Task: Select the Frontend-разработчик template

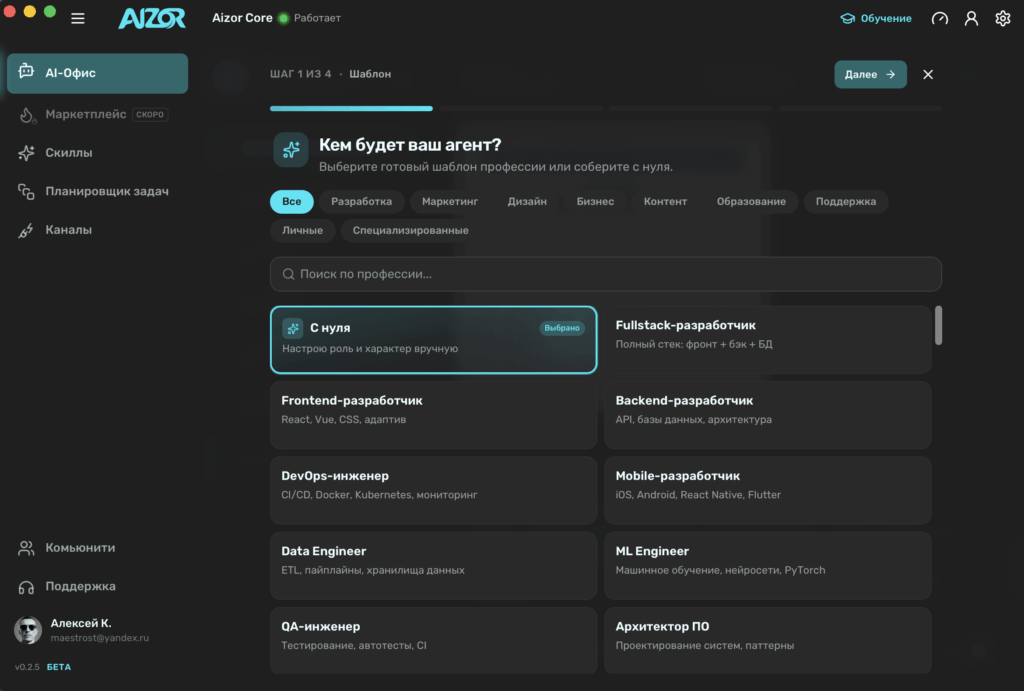Action: point(434,415)
